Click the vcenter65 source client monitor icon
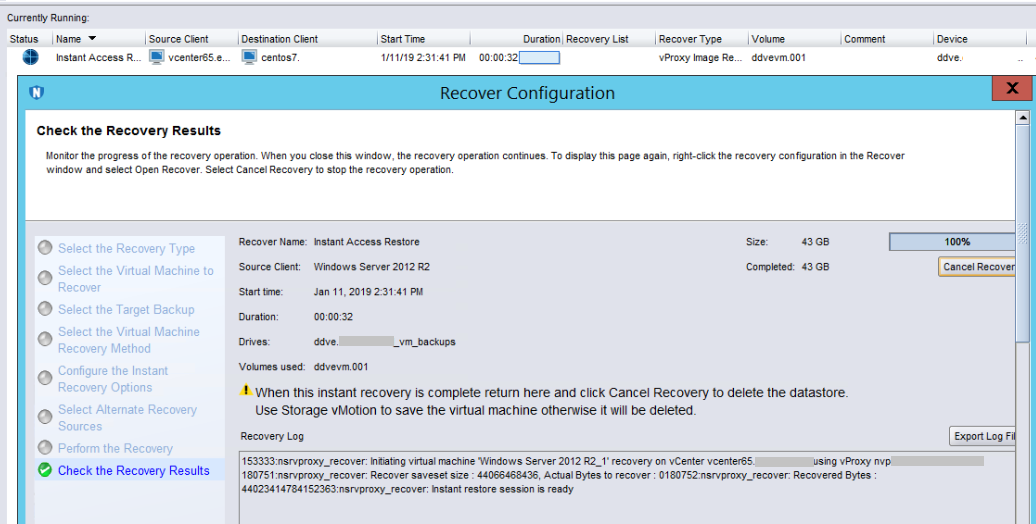This screenshot has width=1036, height=524. (x=156, y=57)
